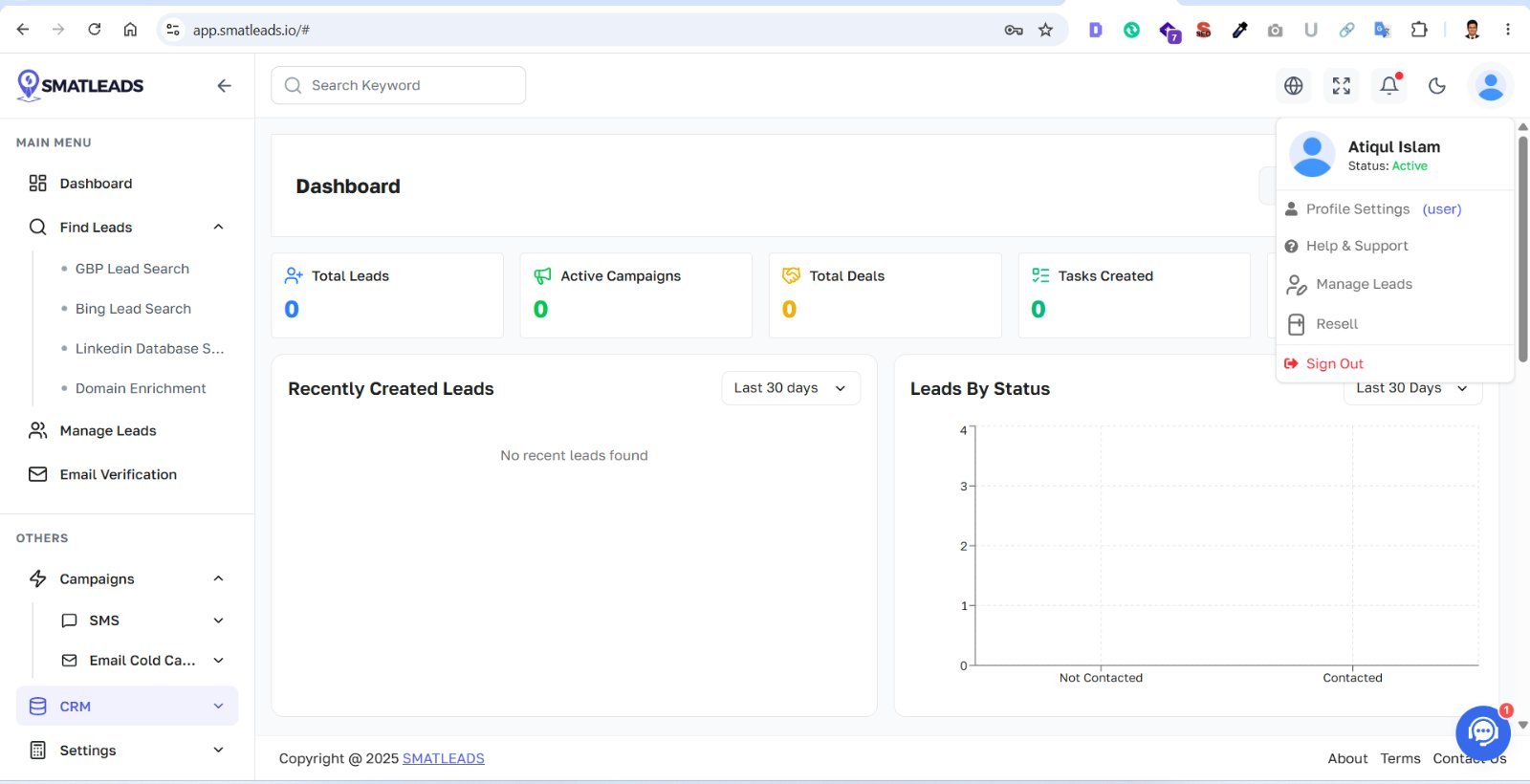Open GBP Lead Search
This screenshot has width=1530, height=784.
pos(132,269)
